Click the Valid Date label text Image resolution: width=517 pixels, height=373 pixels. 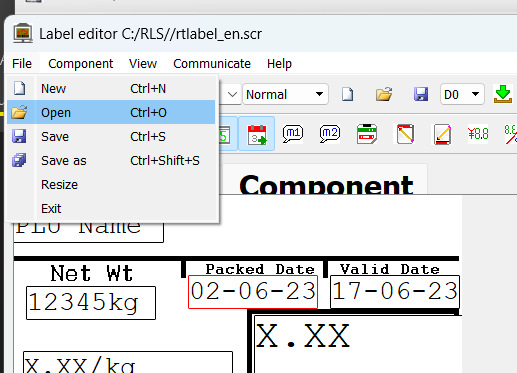[390, 269]
